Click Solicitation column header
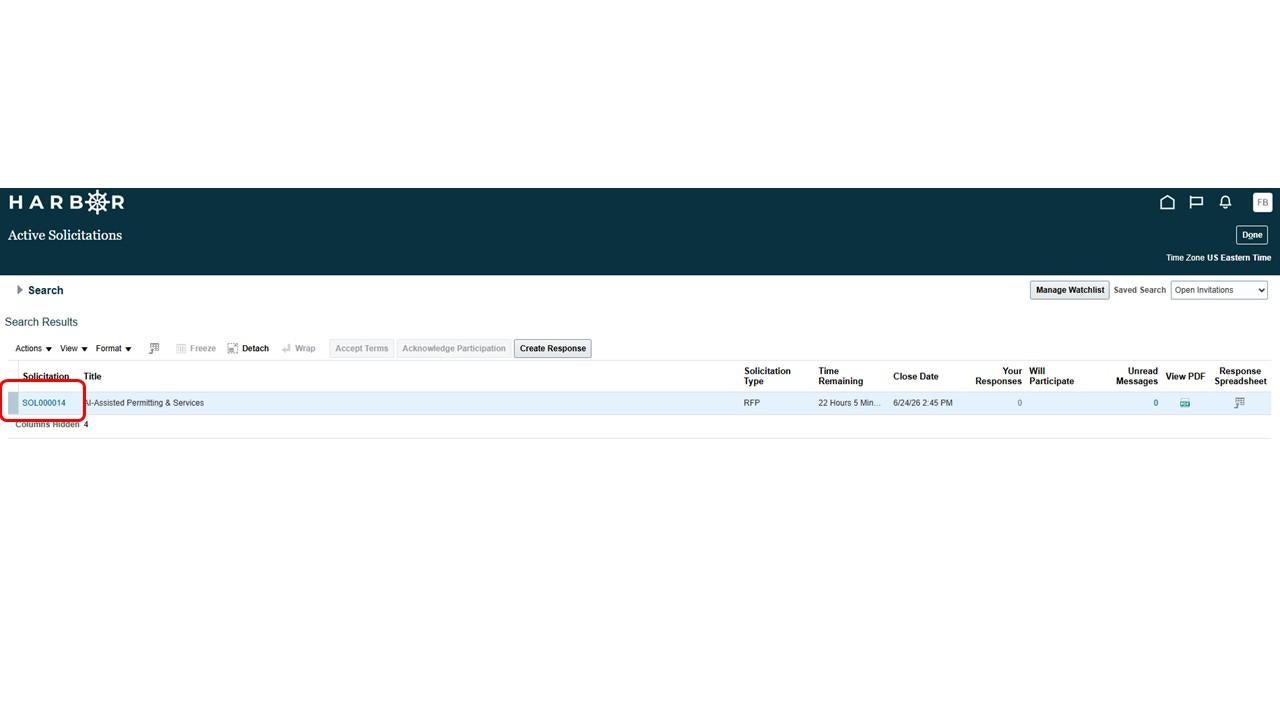Screen dimensions: 1280x720 pyautogui.click(x=46, y=376)
